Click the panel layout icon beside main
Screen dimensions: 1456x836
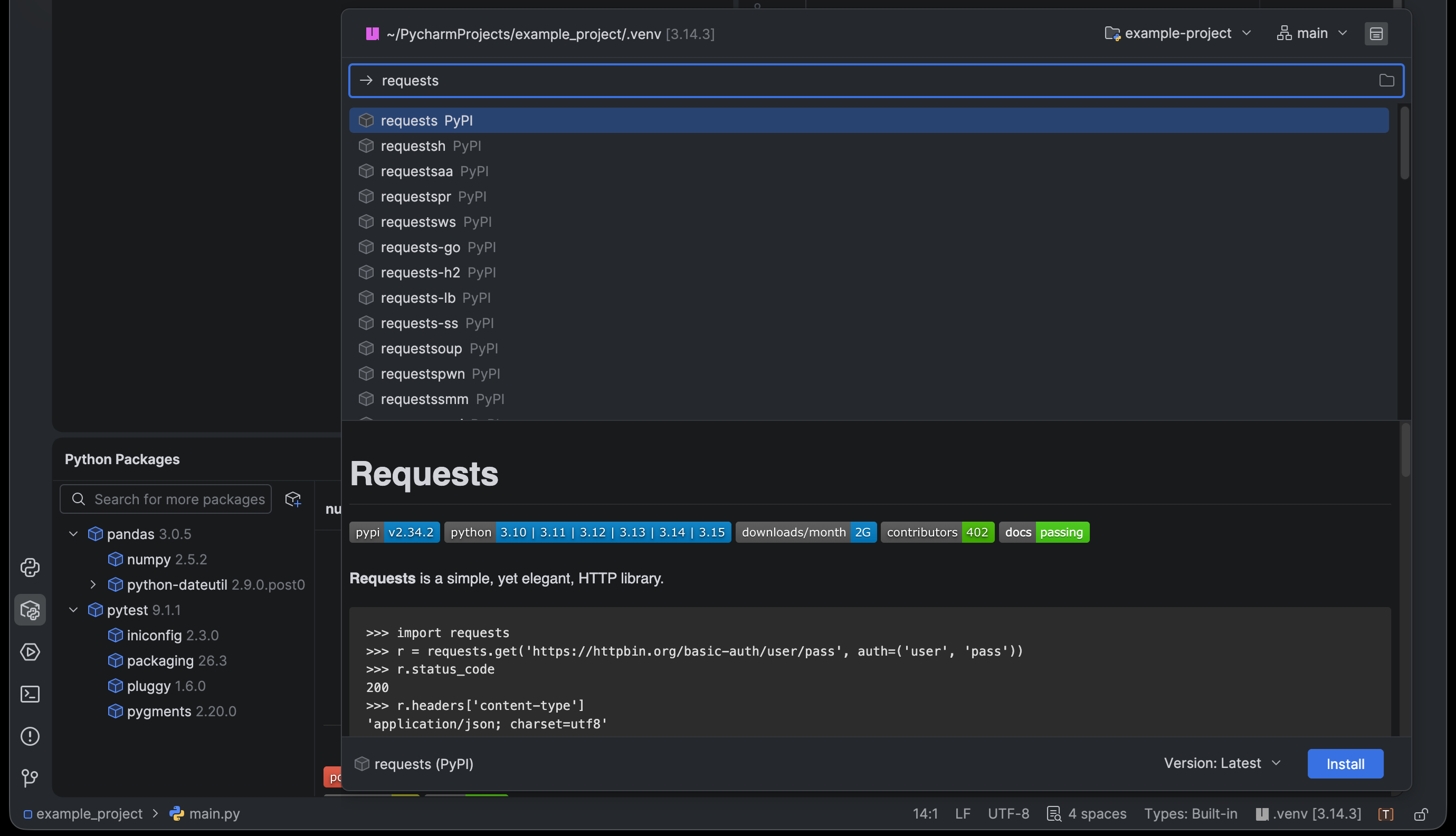(x=1376, y=33)
